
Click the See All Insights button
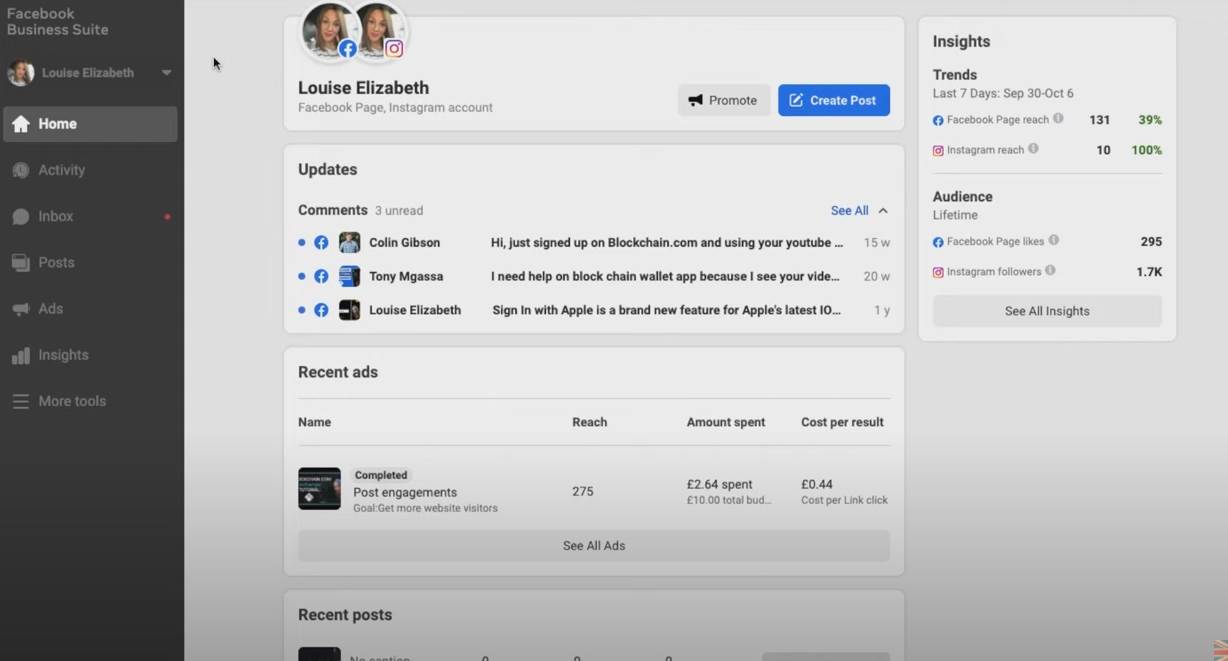pos(1046,311)
